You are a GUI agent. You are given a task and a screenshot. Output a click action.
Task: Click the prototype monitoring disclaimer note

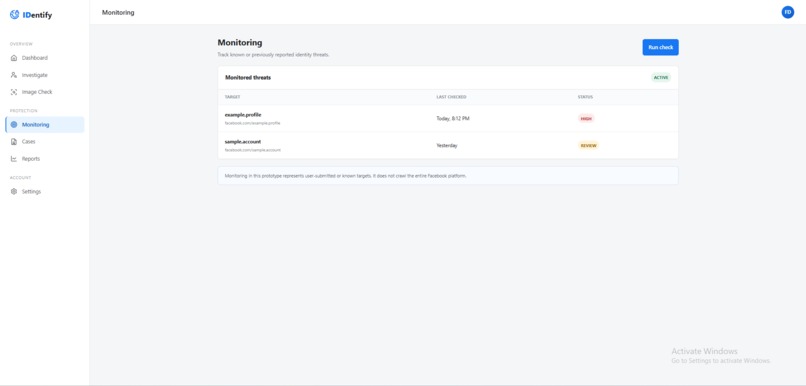click(x=448, y=176)
